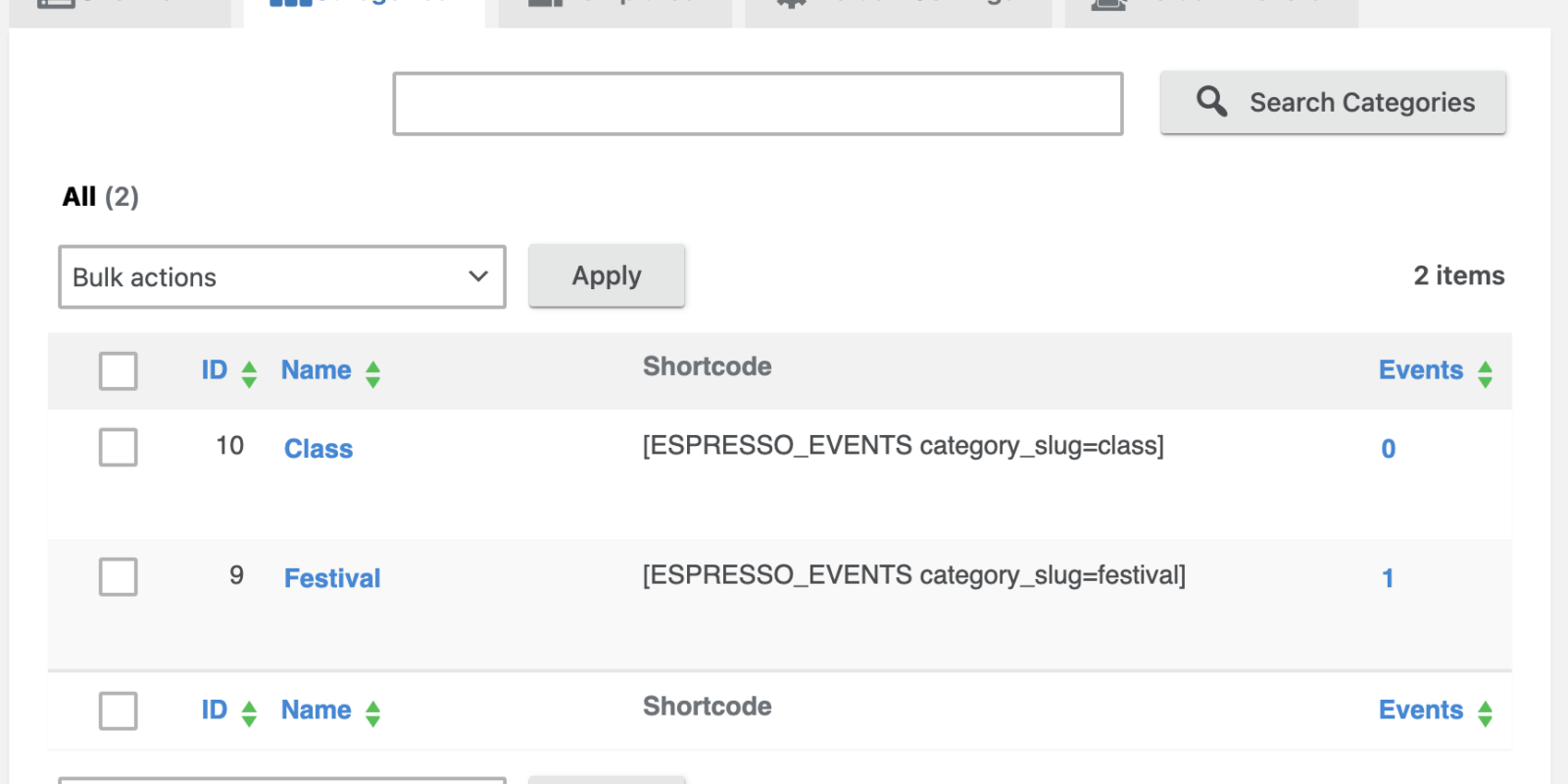1568x784 pixels.
Task: Check the checkbox next to the Festival category
Action: (x=118, y=577)
